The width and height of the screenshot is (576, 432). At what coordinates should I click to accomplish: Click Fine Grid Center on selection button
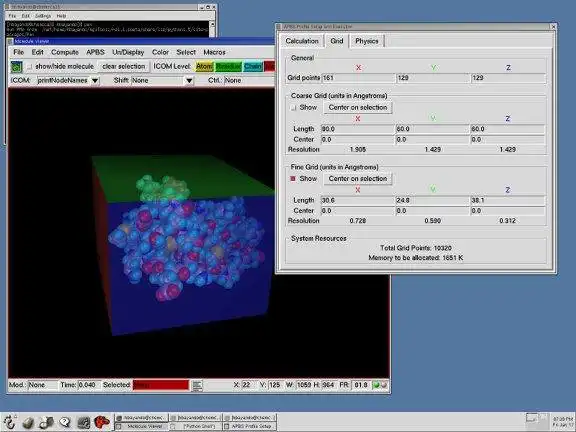(358, 179)
